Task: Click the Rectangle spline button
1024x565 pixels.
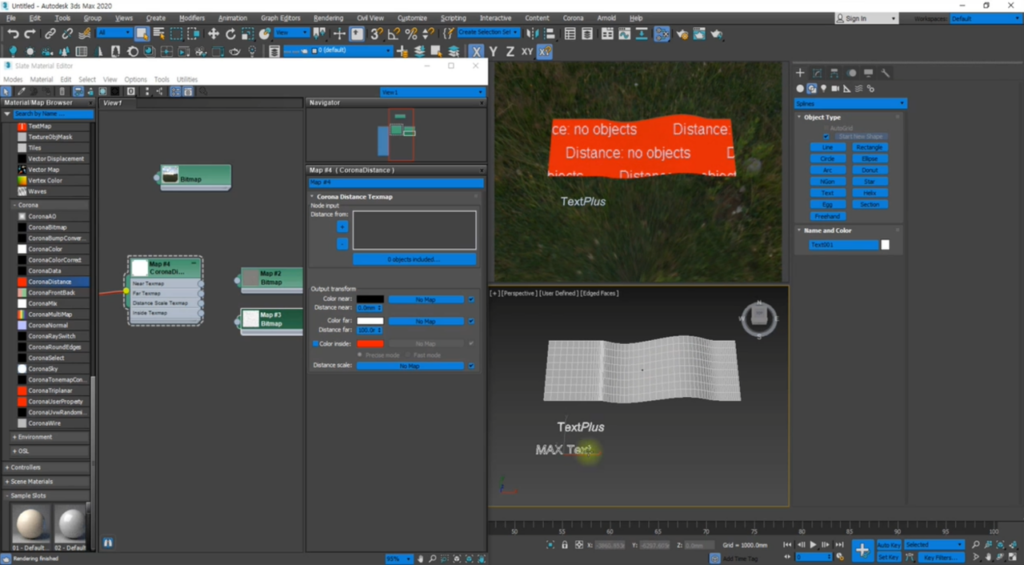Action: tap(869, 148)
